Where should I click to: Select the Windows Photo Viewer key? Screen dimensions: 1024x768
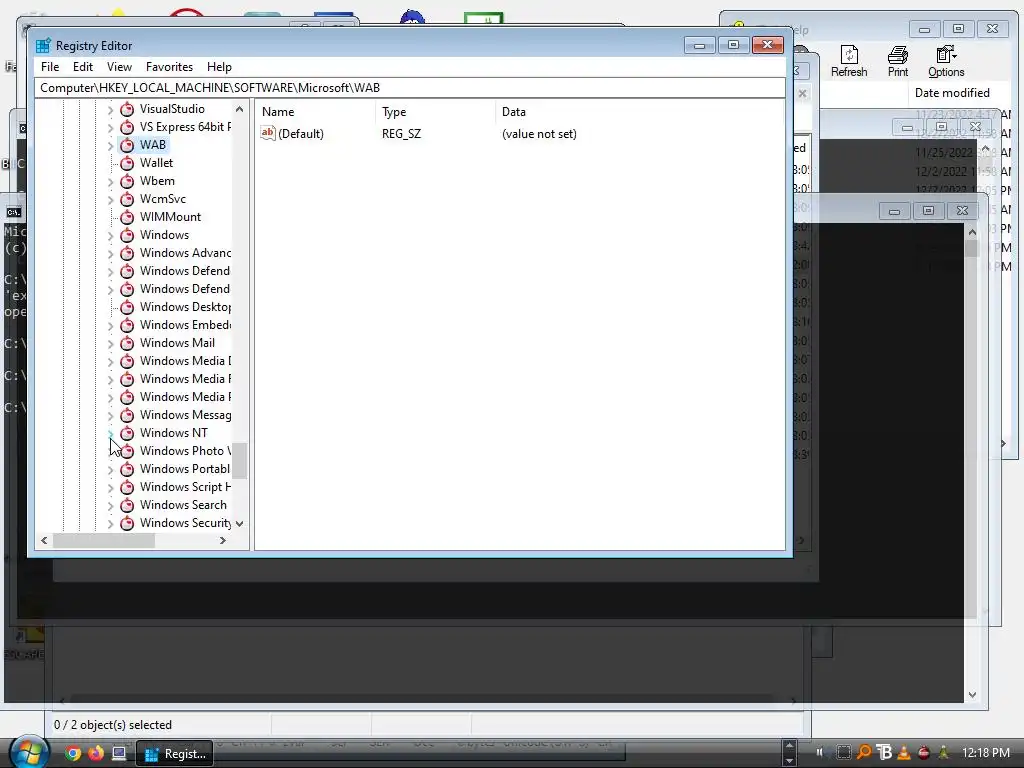tap(185, 451)
